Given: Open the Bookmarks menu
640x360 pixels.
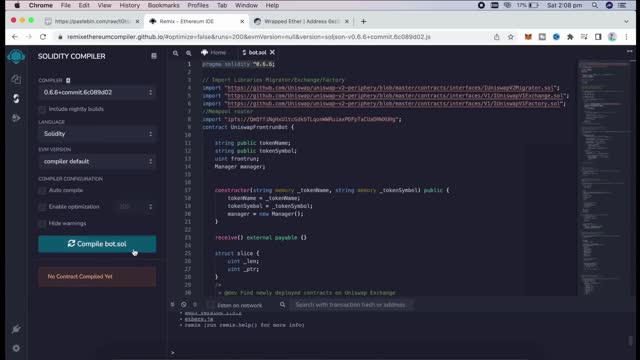Looking at the screenshot, I should pyautogui.click(x=163, y=5).
